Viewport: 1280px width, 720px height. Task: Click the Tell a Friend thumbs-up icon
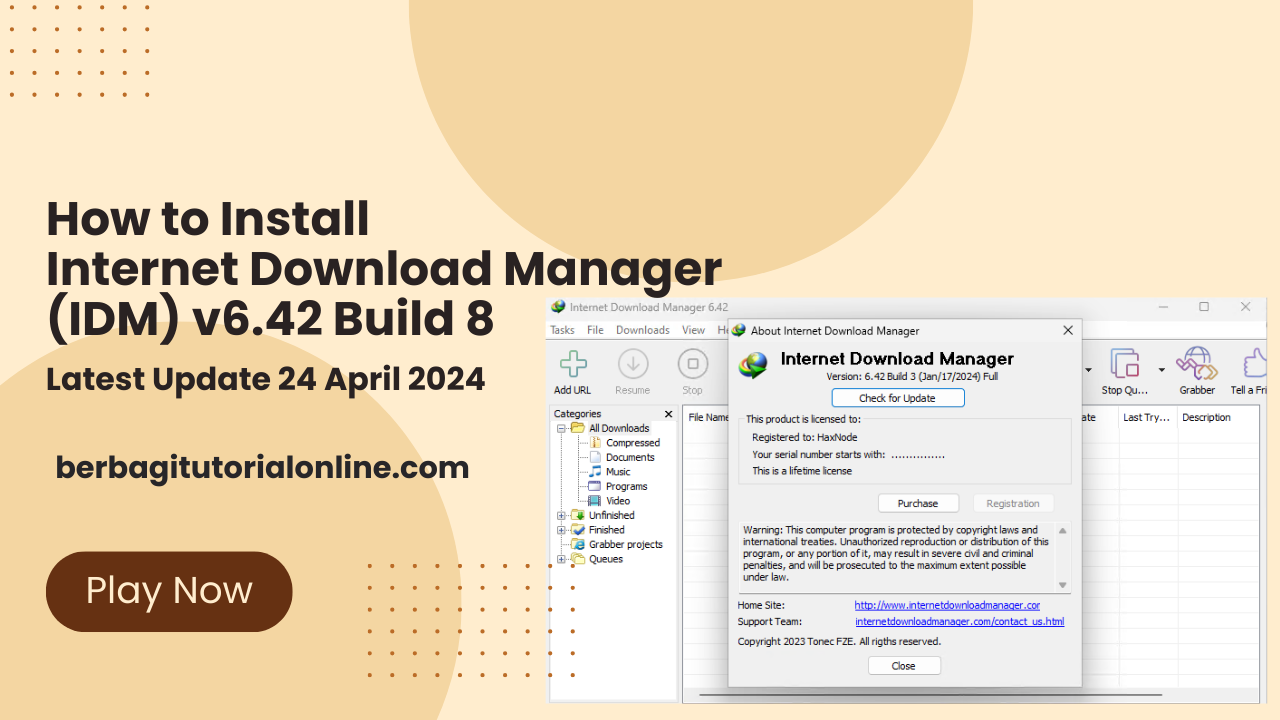[1254, 364]
